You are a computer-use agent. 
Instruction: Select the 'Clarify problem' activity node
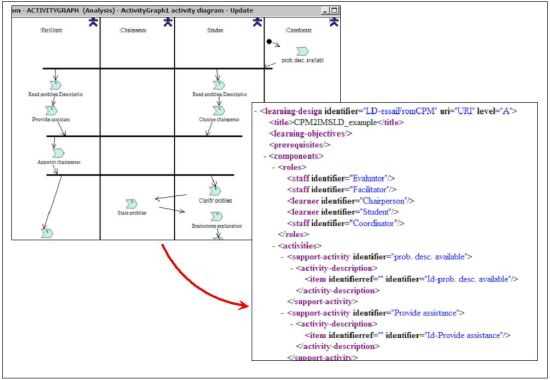click(x=215, y=191)
